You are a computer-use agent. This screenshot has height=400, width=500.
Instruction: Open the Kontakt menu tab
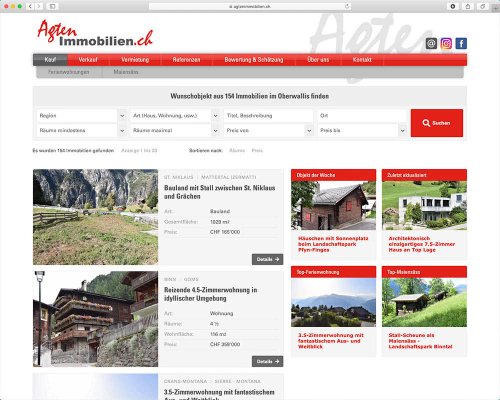(x=362, y=60)
